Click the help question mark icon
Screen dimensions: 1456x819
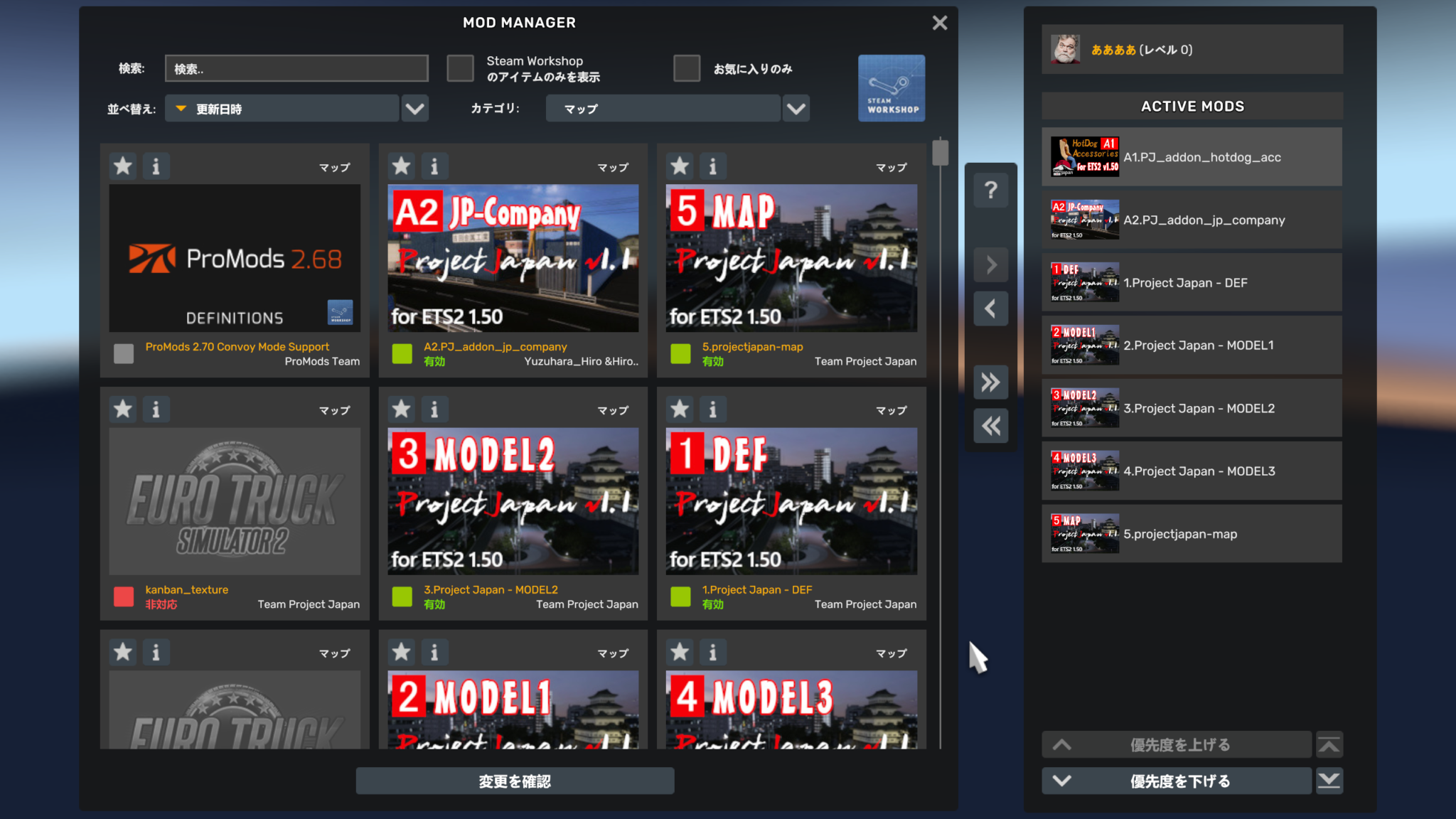click(x=990, y=190)
